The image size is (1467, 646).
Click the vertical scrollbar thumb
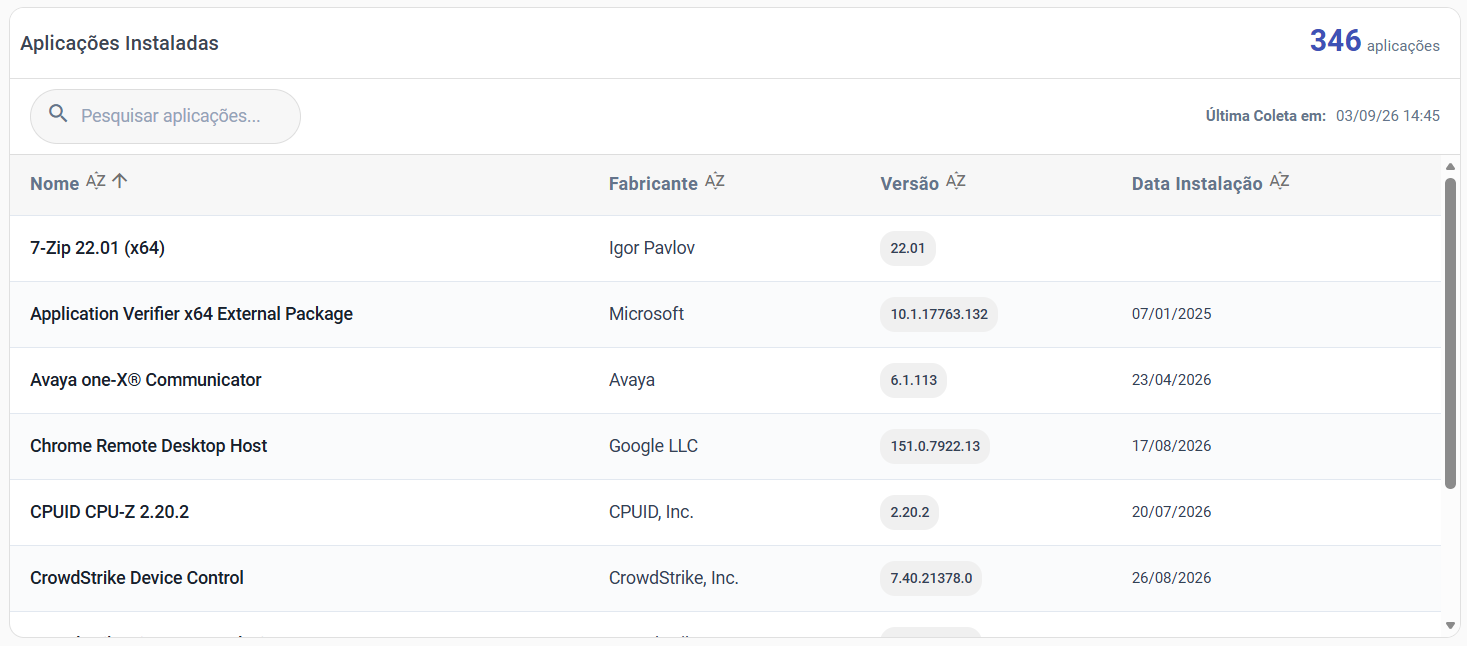tap(1451, 333)
